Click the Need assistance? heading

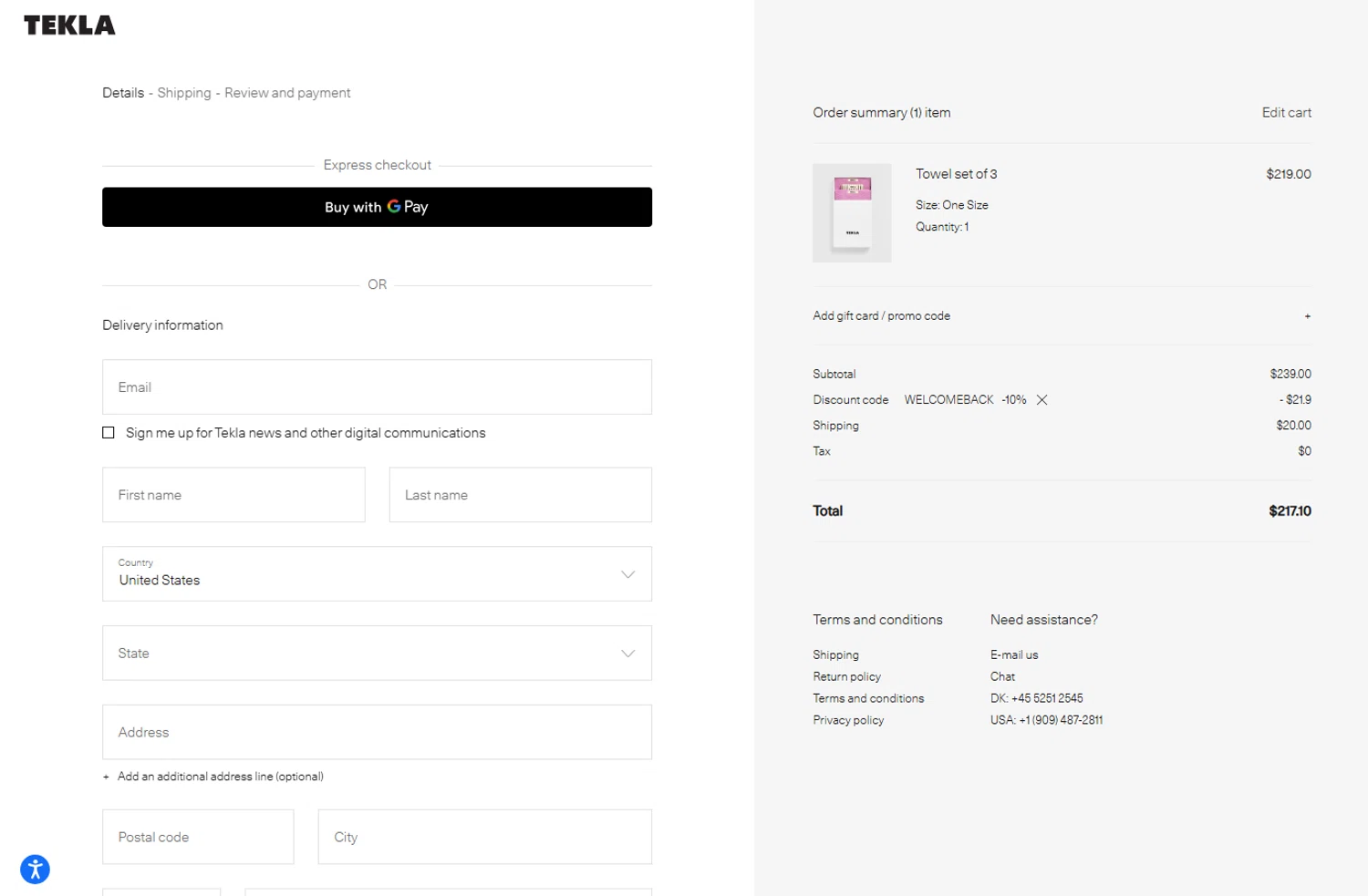(1044, 620)
